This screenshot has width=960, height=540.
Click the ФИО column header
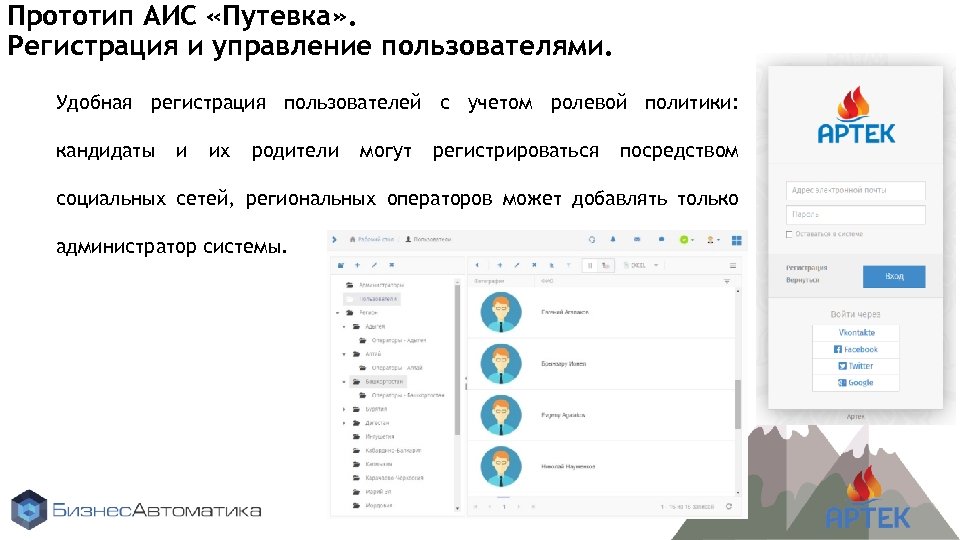click(x=547, y=281)
